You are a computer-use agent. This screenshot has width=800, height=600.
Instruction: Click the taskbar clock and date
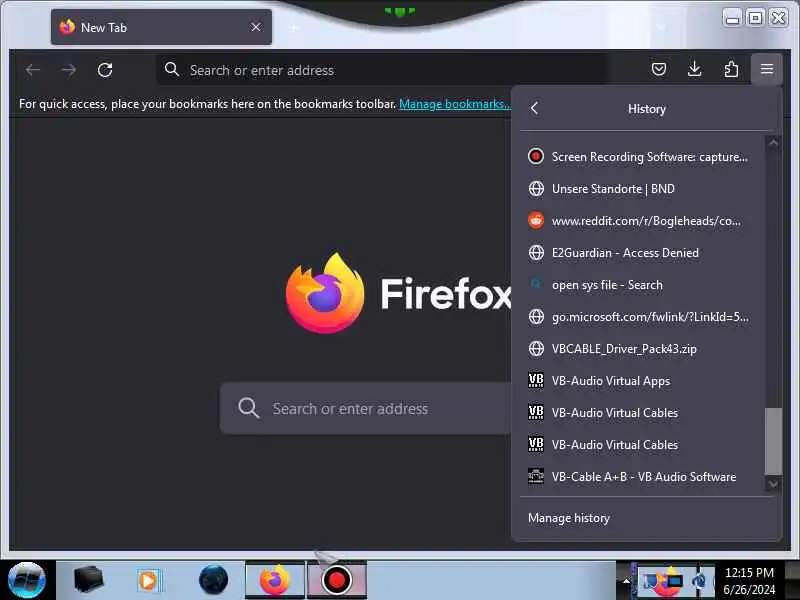(x=749, y=581)
